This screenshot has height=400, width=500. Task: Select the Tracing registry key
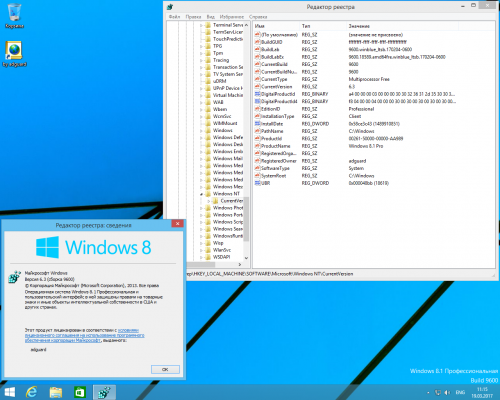click(x=221, y=60)
